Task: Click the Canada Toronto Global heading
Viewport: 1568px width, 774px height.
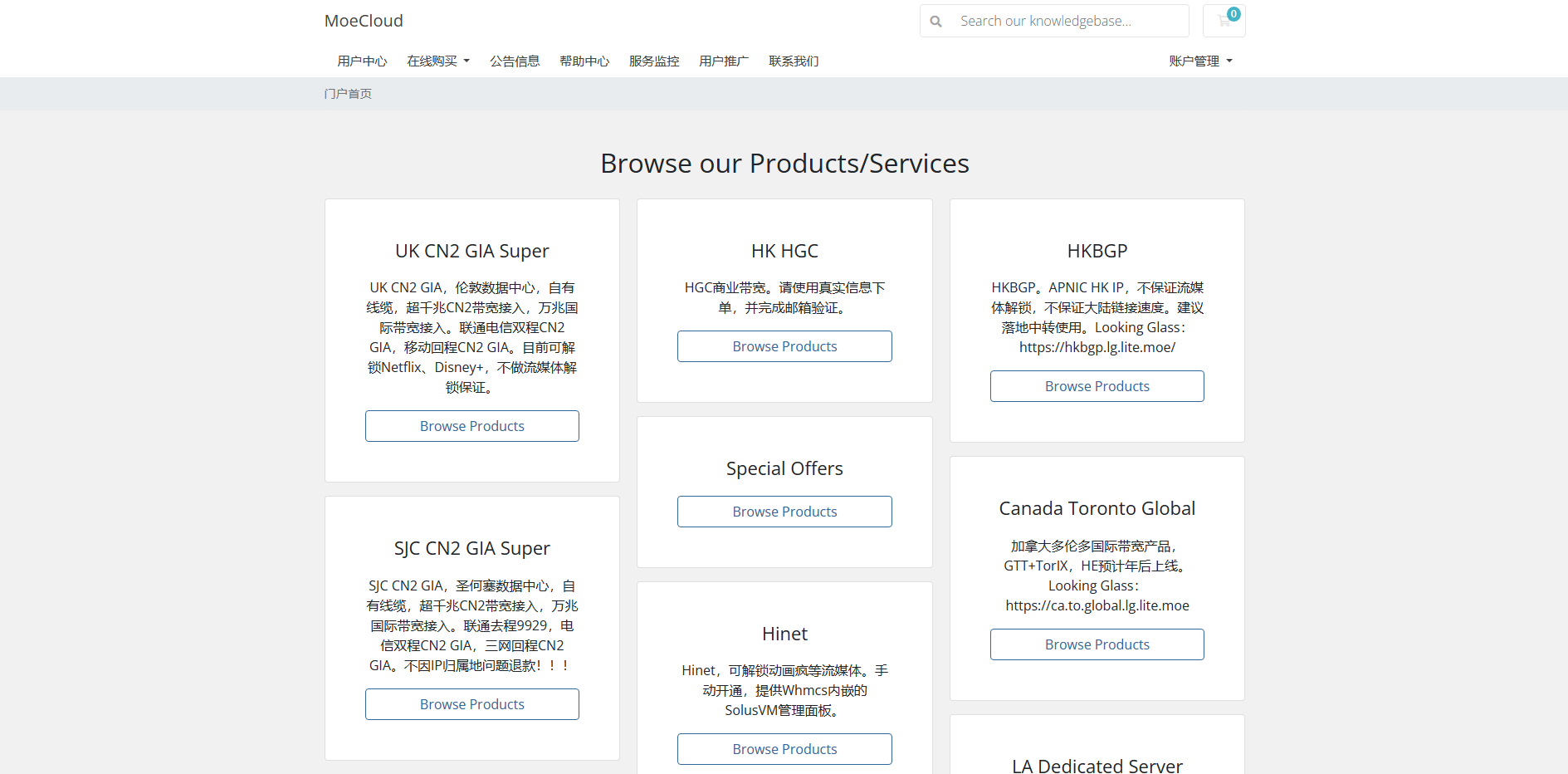Action: [1097, 508]
